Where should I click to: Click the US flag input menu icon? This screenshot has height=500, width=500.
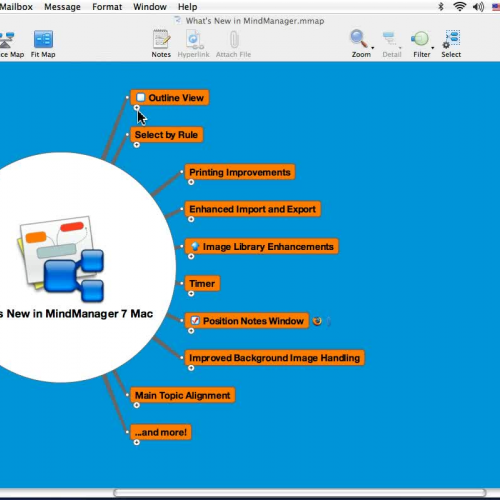[496, 7]
